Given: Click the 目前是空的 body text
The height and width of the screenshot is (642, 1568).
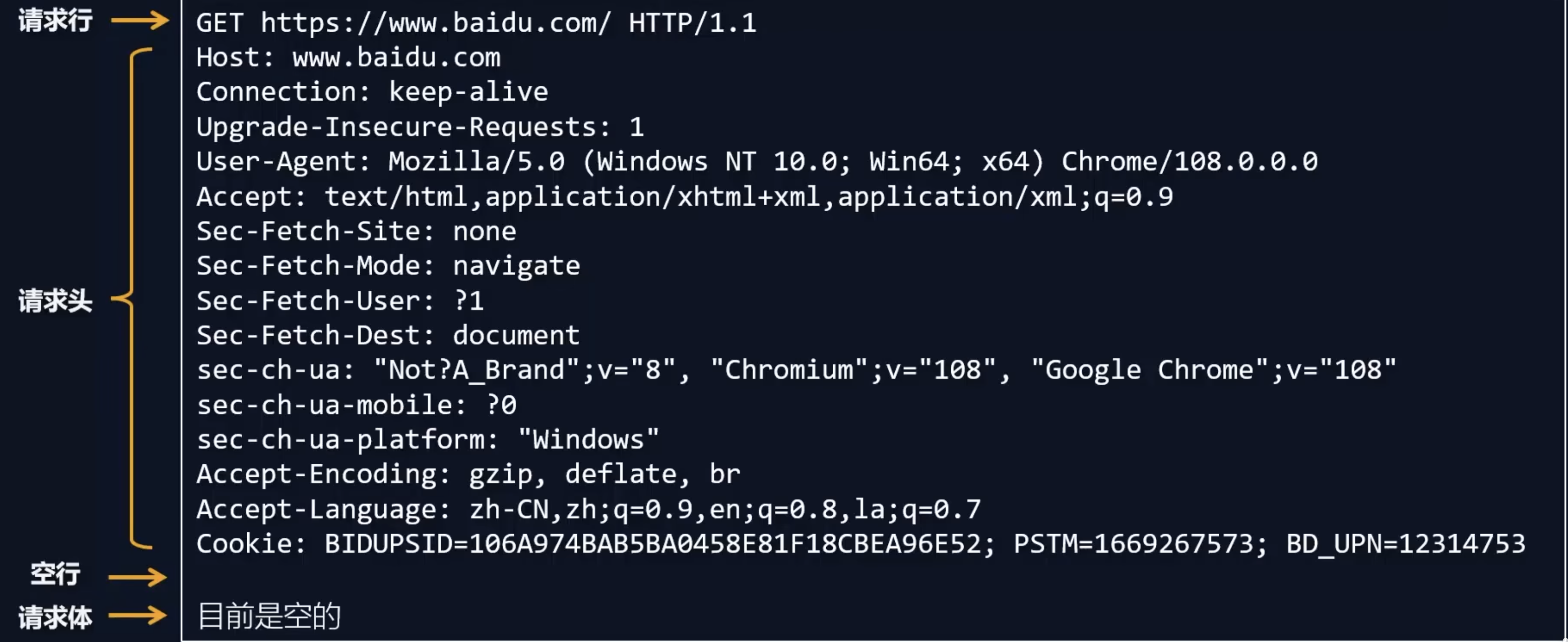Looking at the screenshot, I should point(269,616).
